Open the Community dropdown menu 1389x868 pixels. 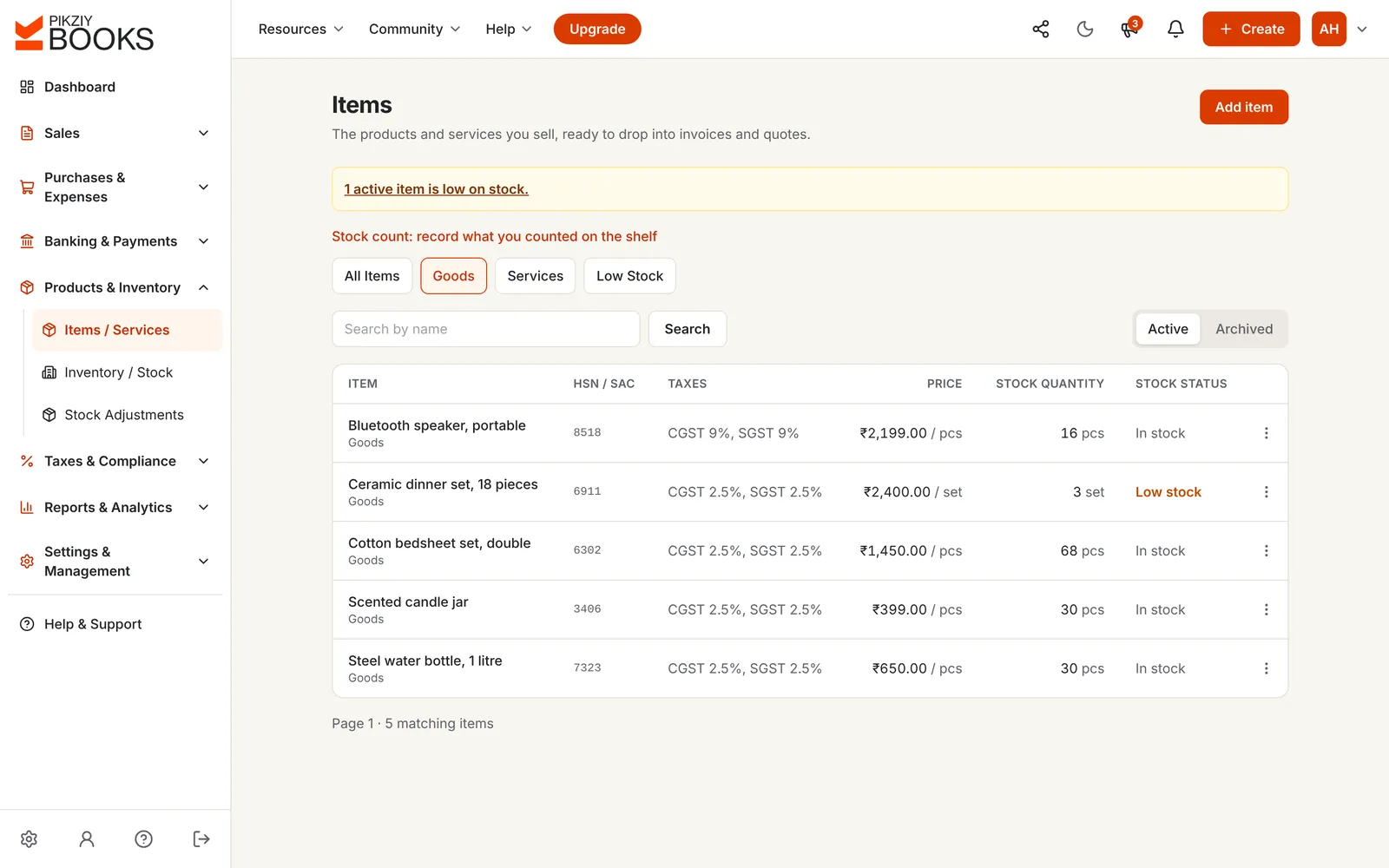(414, 29)
